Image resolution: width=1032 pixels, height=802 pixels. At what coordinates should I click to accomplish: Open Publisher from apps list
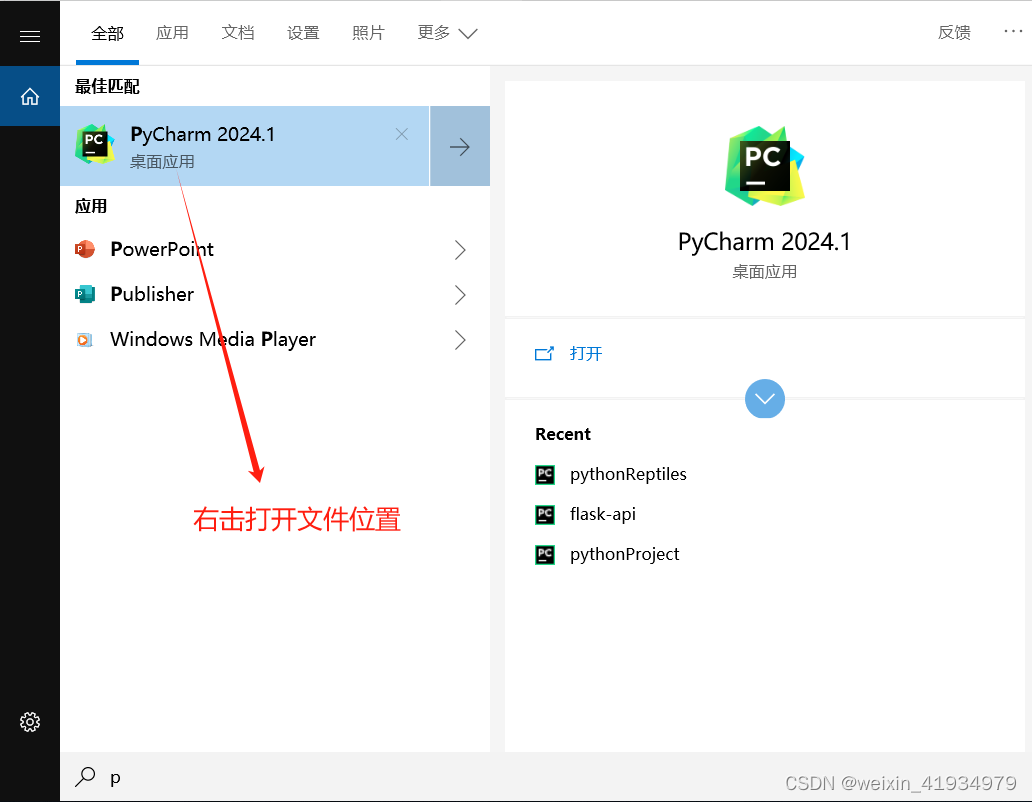pyautogui.click(x=152, y=294)
